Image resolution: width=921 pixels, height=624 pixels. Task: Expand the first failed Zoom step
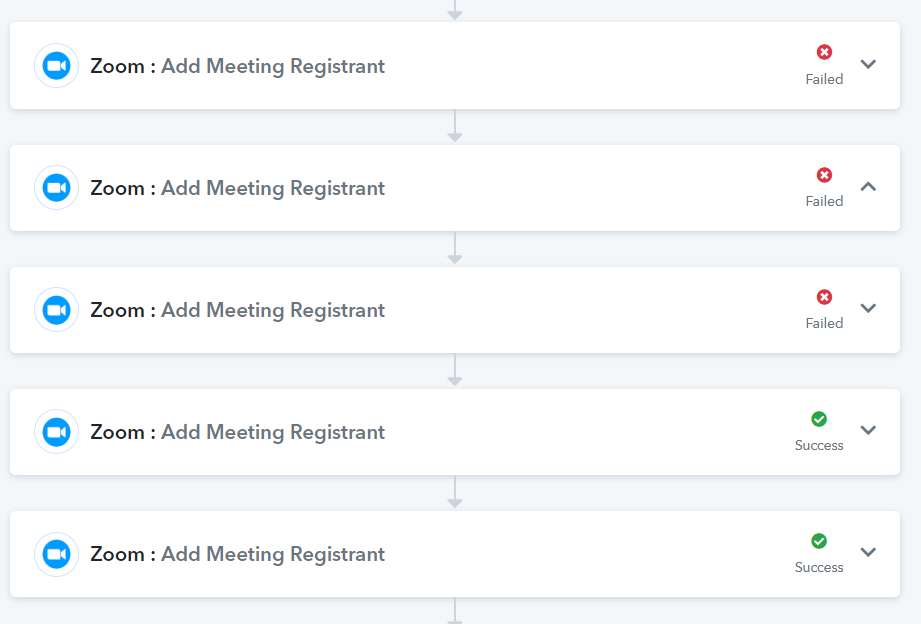click(868, 64)
